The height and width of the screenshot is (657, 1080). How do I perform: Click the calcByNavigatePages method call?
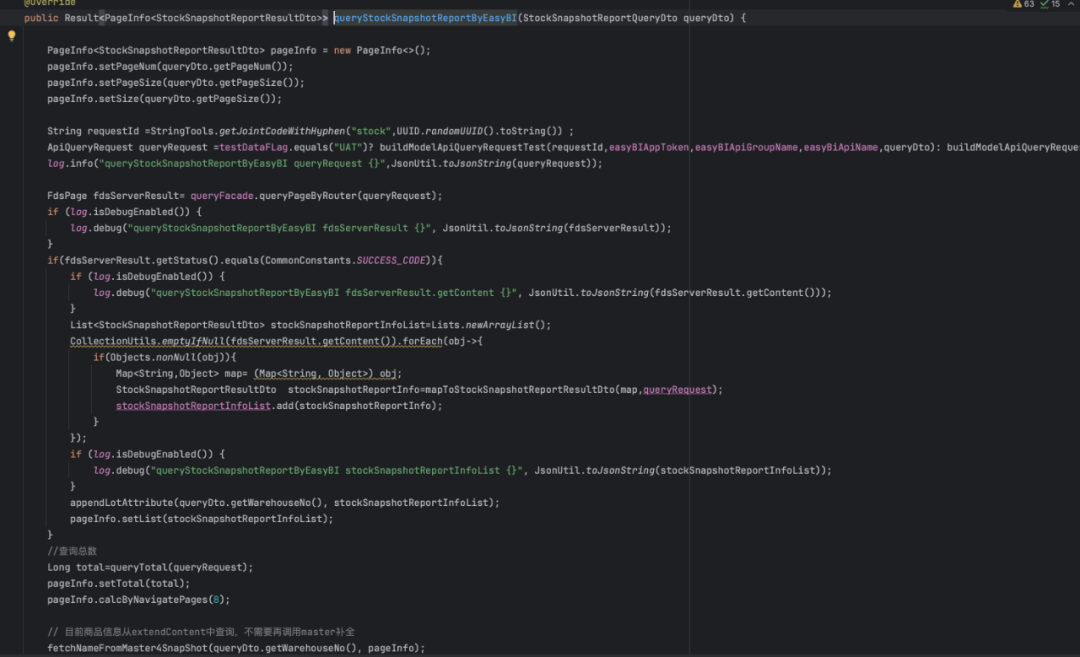(x=154, y=600)
